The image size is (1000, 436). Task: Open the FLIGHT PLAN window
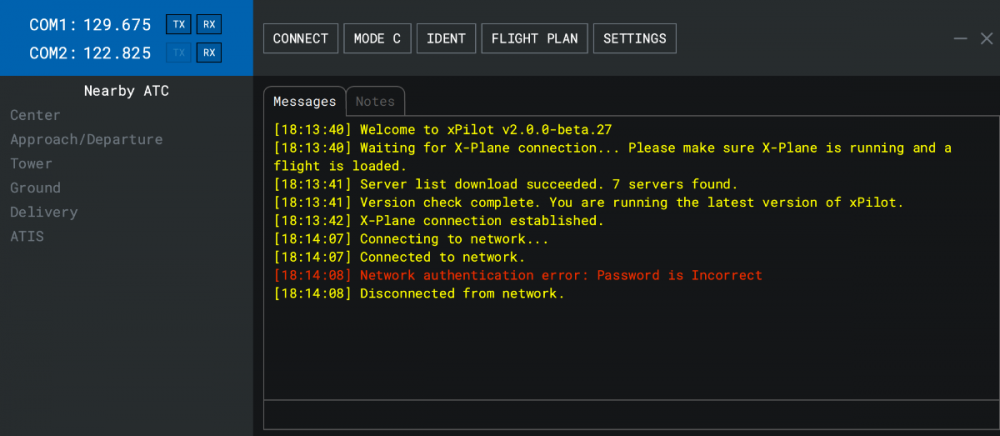535,39
